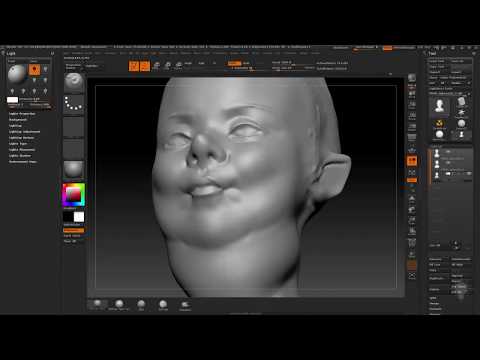Expand LightCap section
The image size is (480, 360).
pyautogui.click(x=15, y=126)
